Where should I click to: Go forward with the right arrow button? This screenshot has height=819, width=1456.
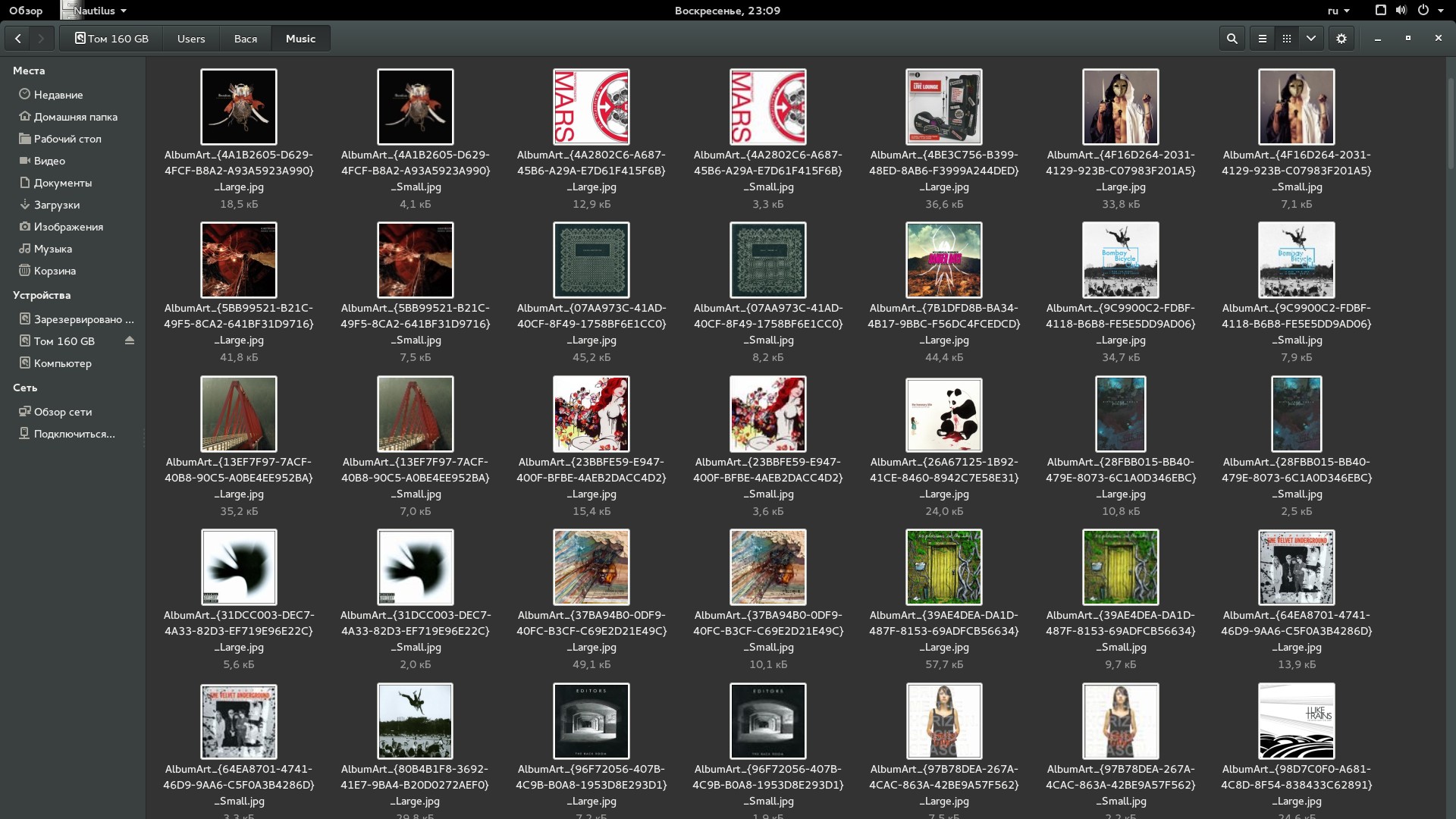coord(42,39)
